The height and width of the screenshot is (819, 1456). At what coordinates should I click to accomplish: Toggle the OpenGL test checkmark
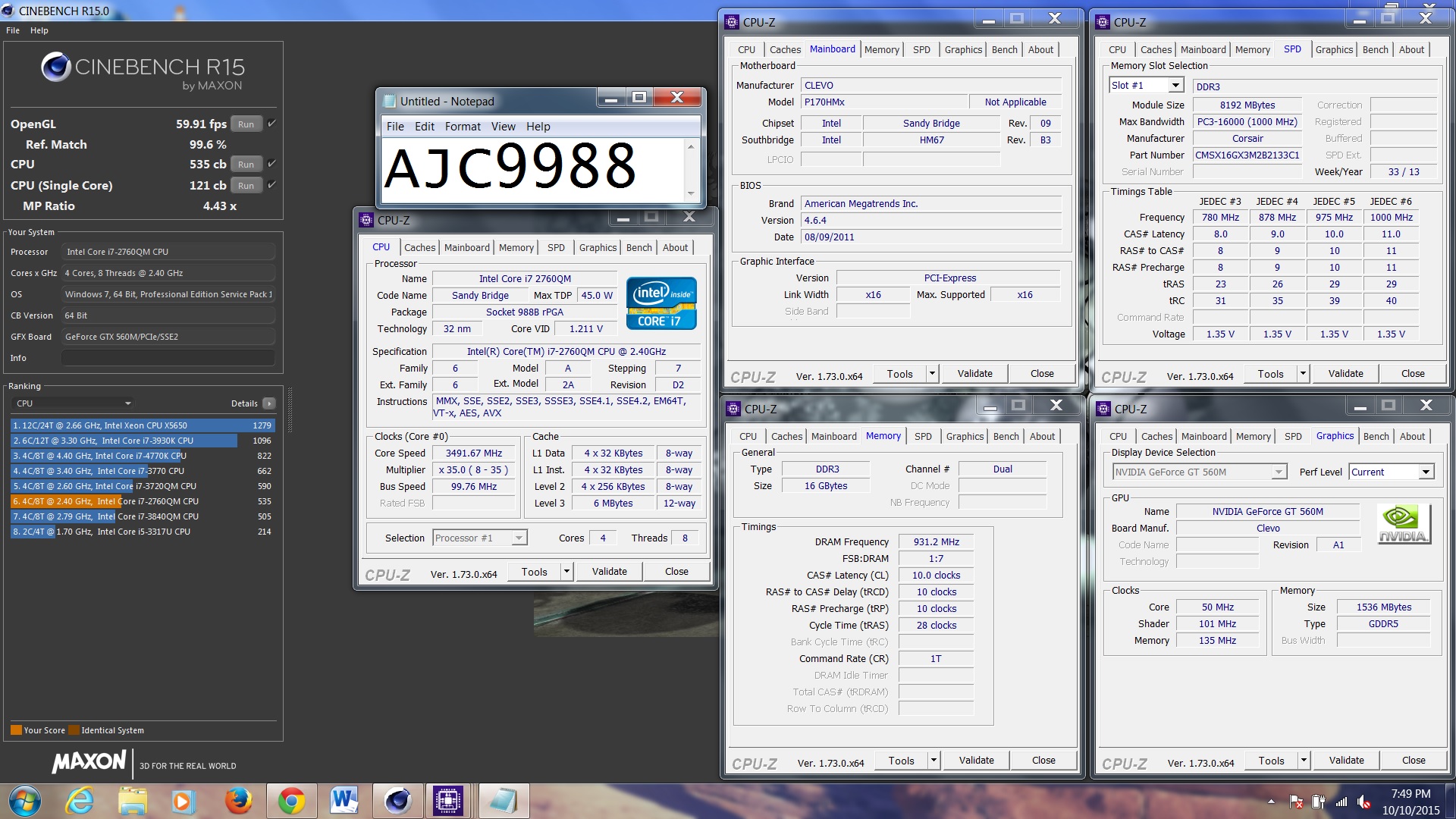point(271,124)
